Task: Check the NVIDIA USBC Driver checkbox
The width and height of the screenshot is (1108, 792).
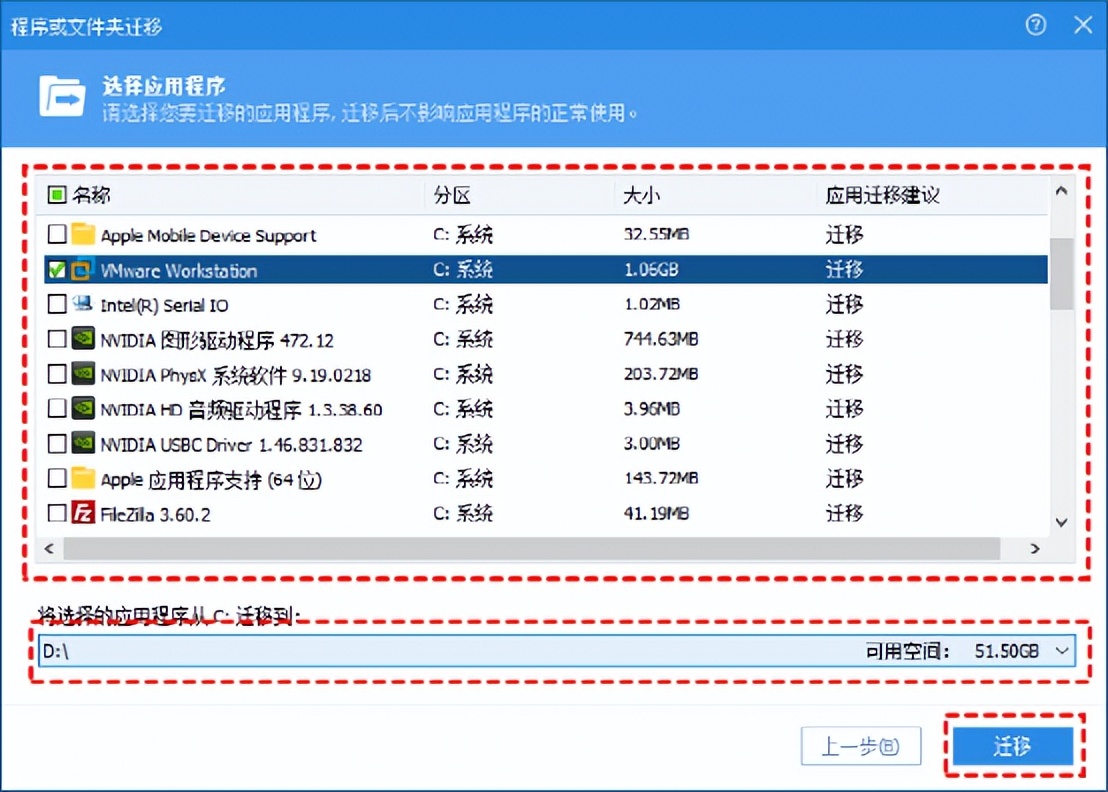Action: point(58,444)
